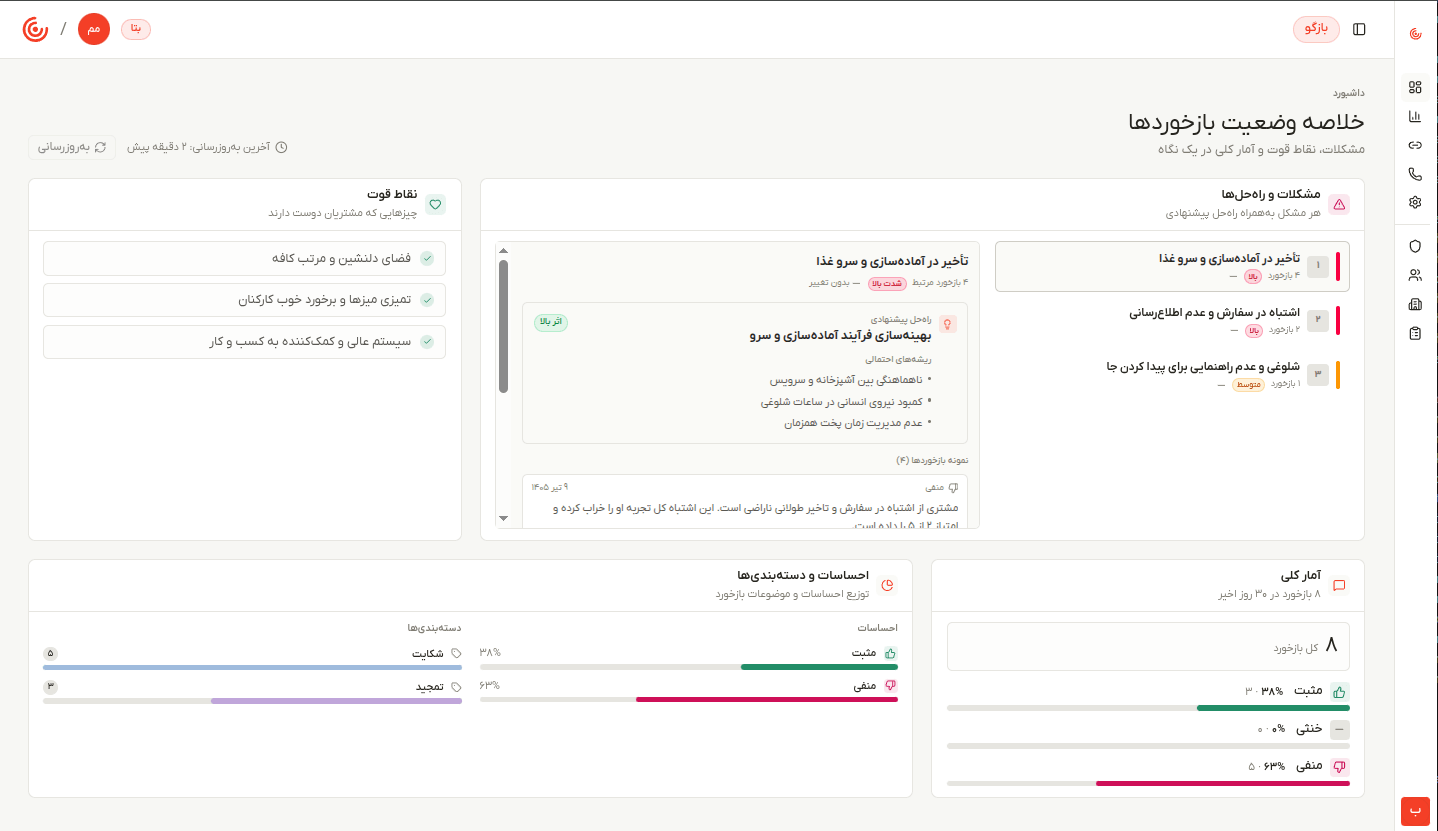Screen dimensions: 1438x831
Task: Open the link icon in sidebar
Action: (x=1415, y=145)
